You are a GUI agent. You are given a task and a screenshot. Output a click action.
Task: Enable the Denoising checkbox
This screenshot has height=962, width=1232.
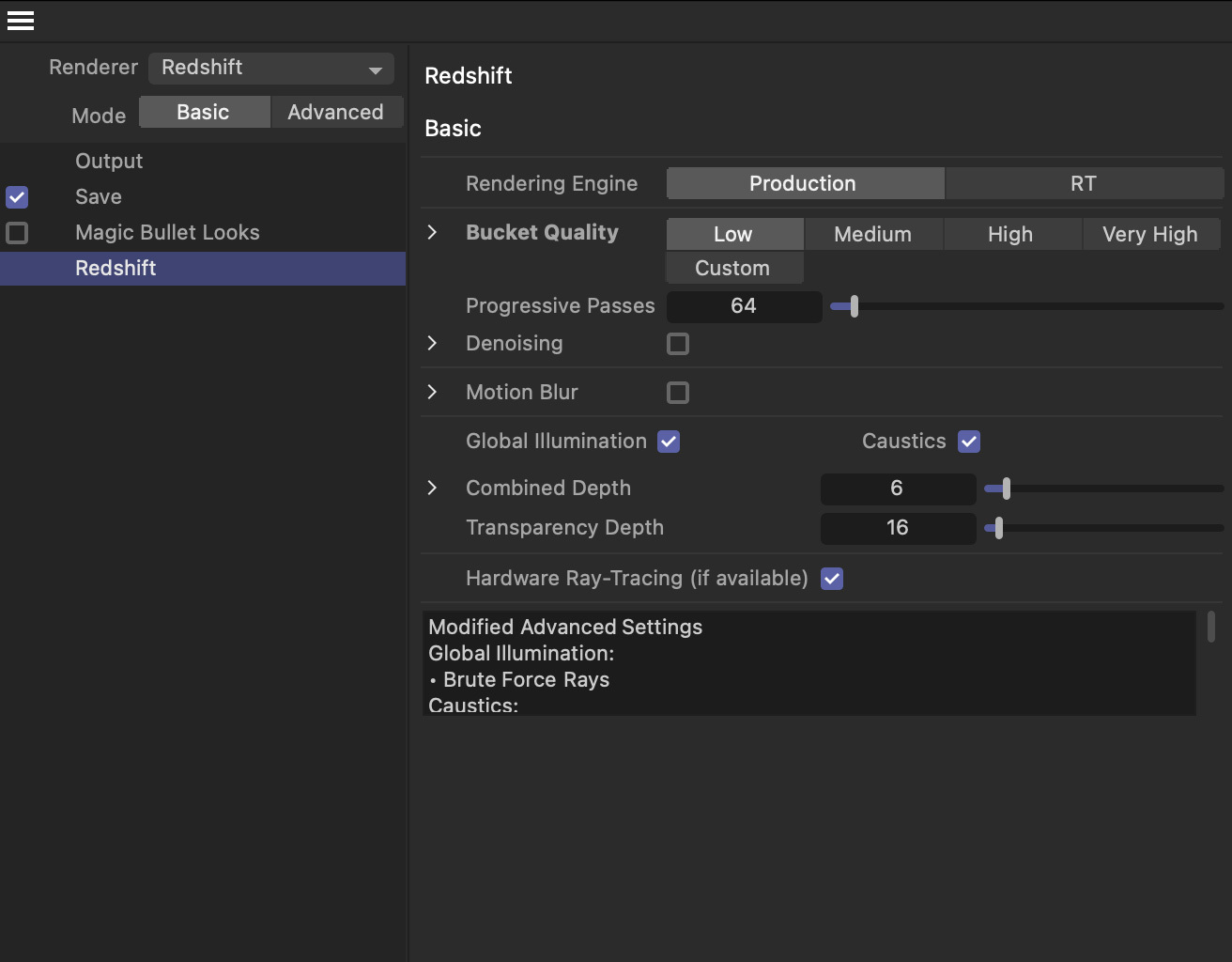[678, 344]
